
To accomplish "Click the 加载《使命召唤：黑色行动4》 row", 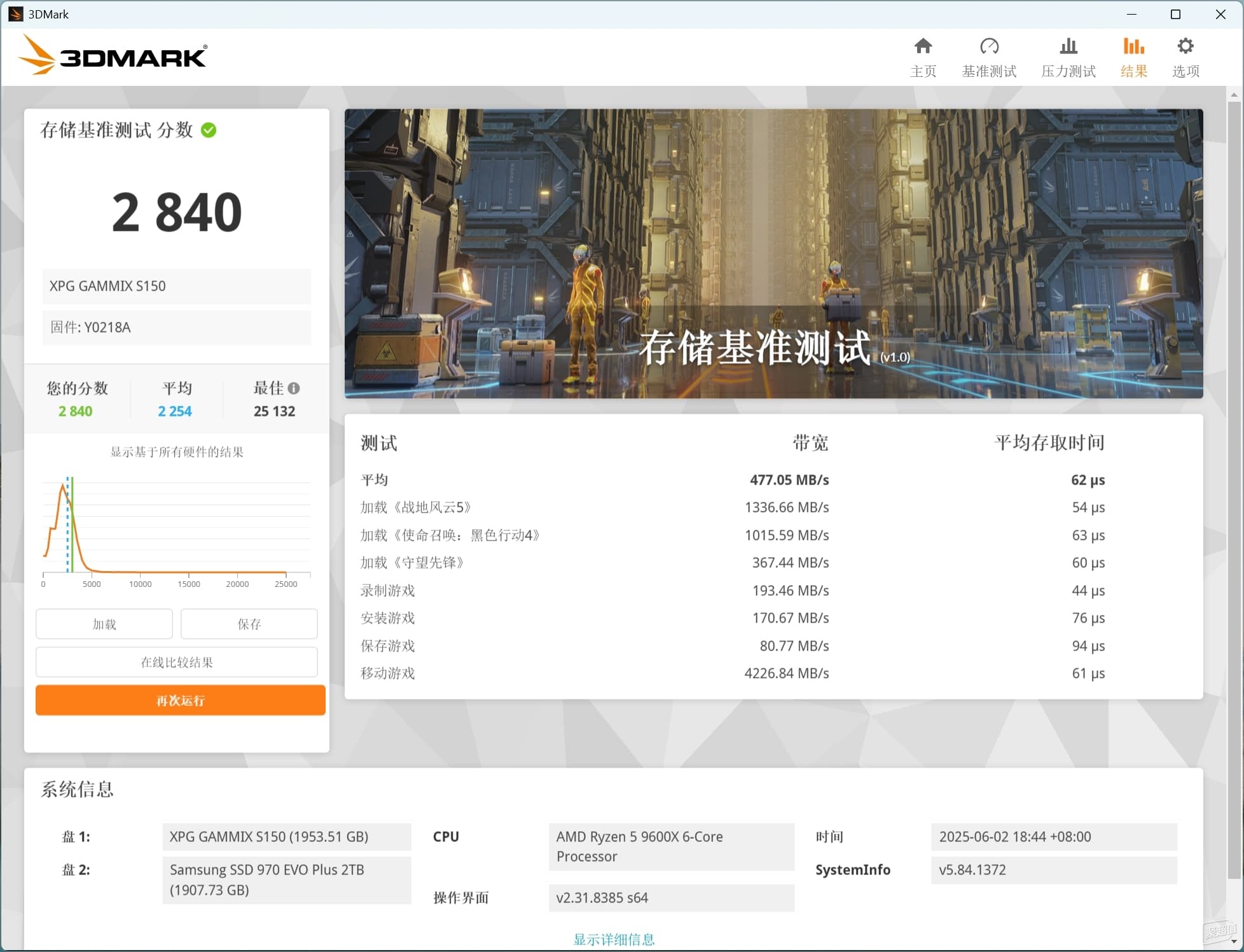I will (x=732, y=535).
